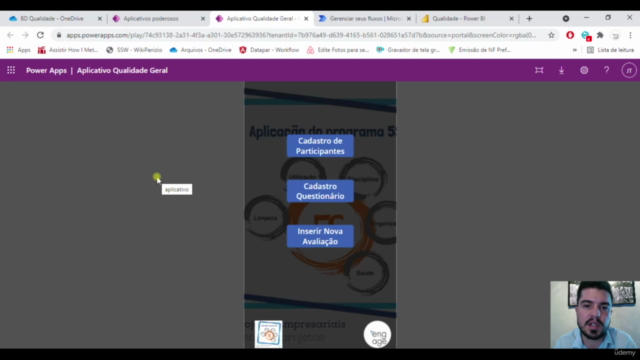Open Emissão de NF Pref bookmark
Image resolution: width=640 pixels, height=360 pixels.
[x=479, y=50]
